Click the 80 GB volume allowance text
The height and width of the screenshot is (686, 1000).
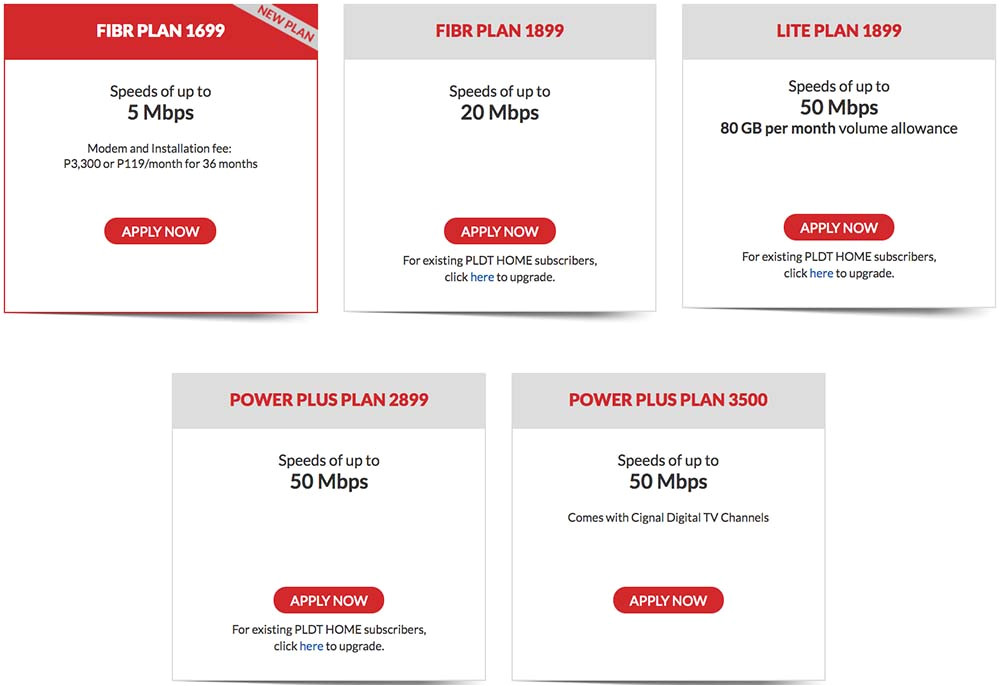tap(838, 128)
